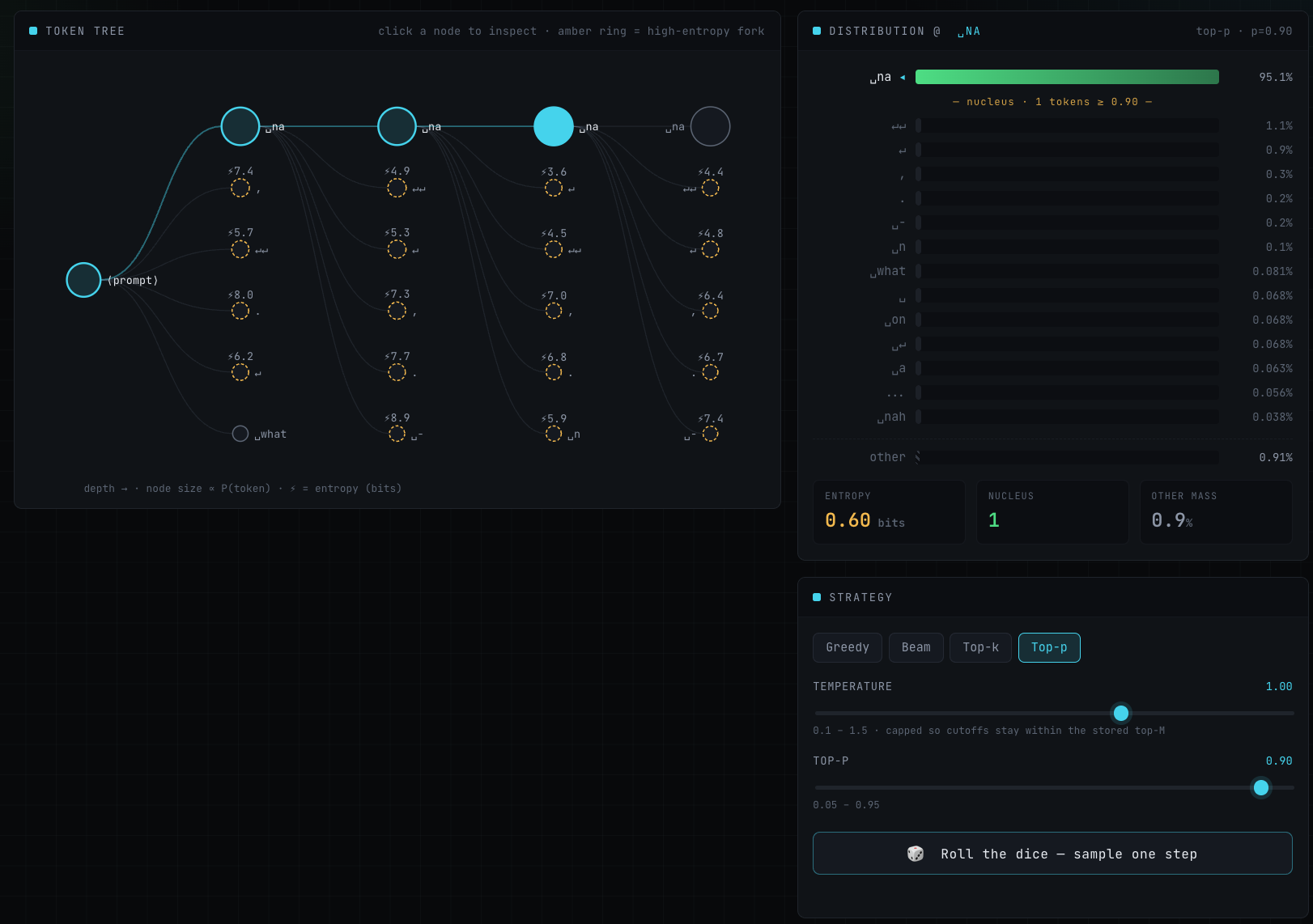Click the ellipsis token at 0.056%
The width and height of the screenshot is (1313, 924).
1052,392
